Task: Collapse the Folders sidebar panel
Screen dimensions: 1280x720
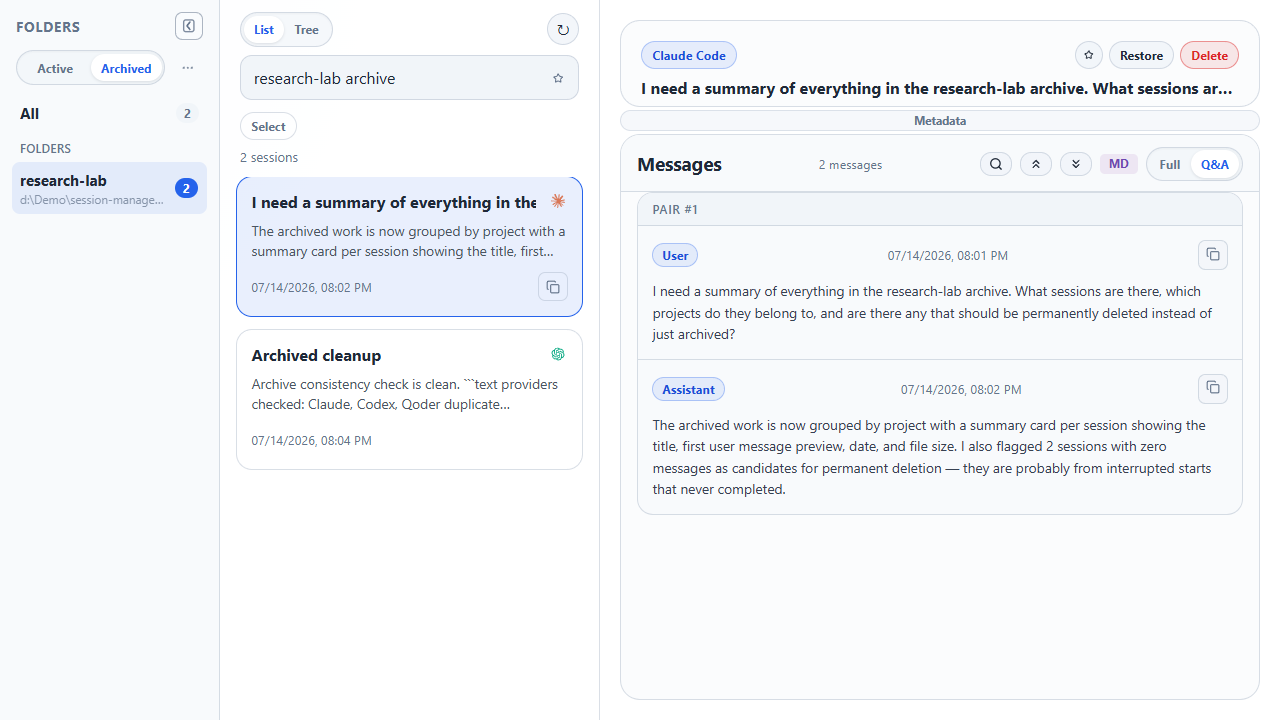Action: [189, 26]
